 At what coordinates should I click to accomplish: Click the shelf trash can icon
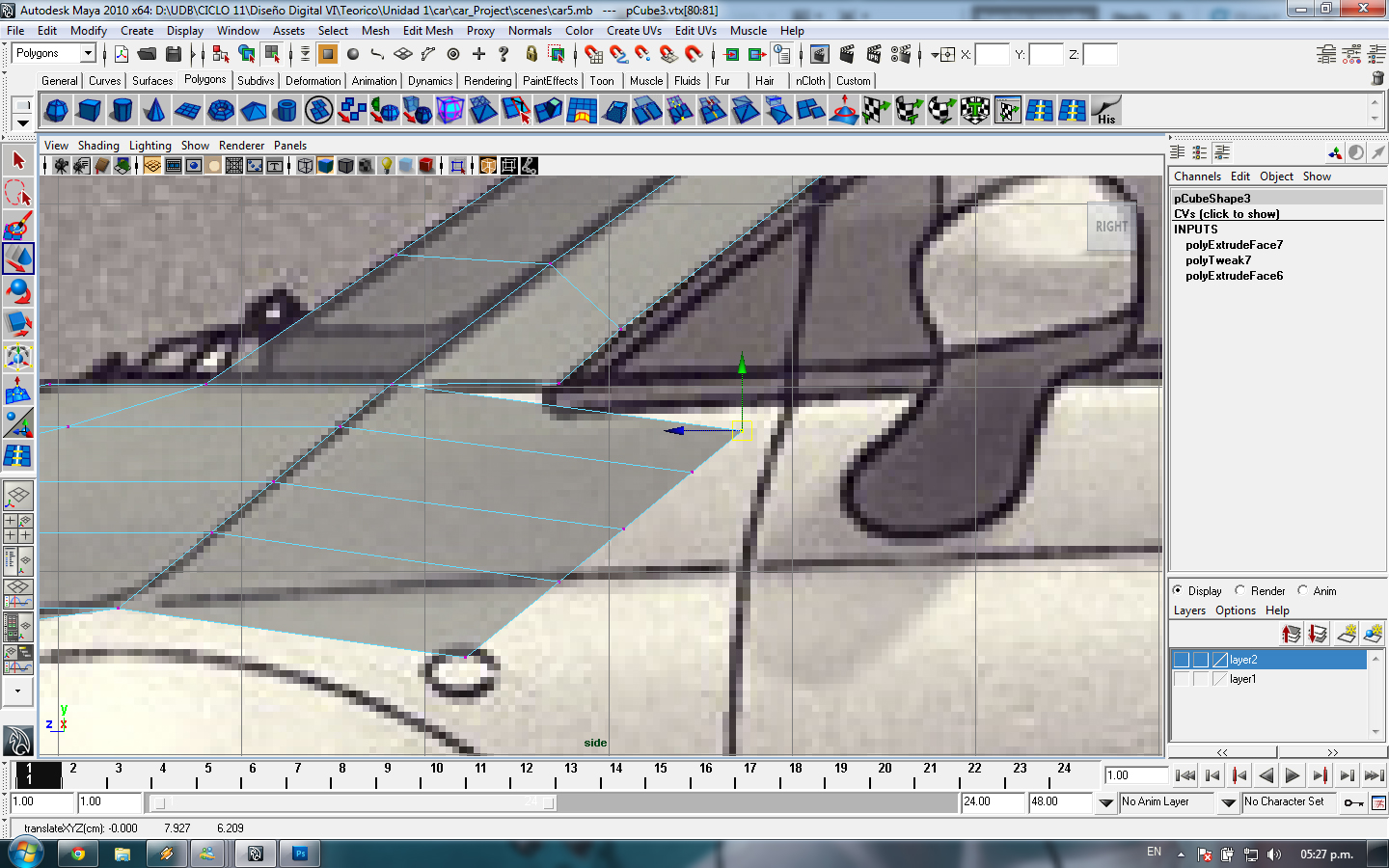[x=1377, y=79]
